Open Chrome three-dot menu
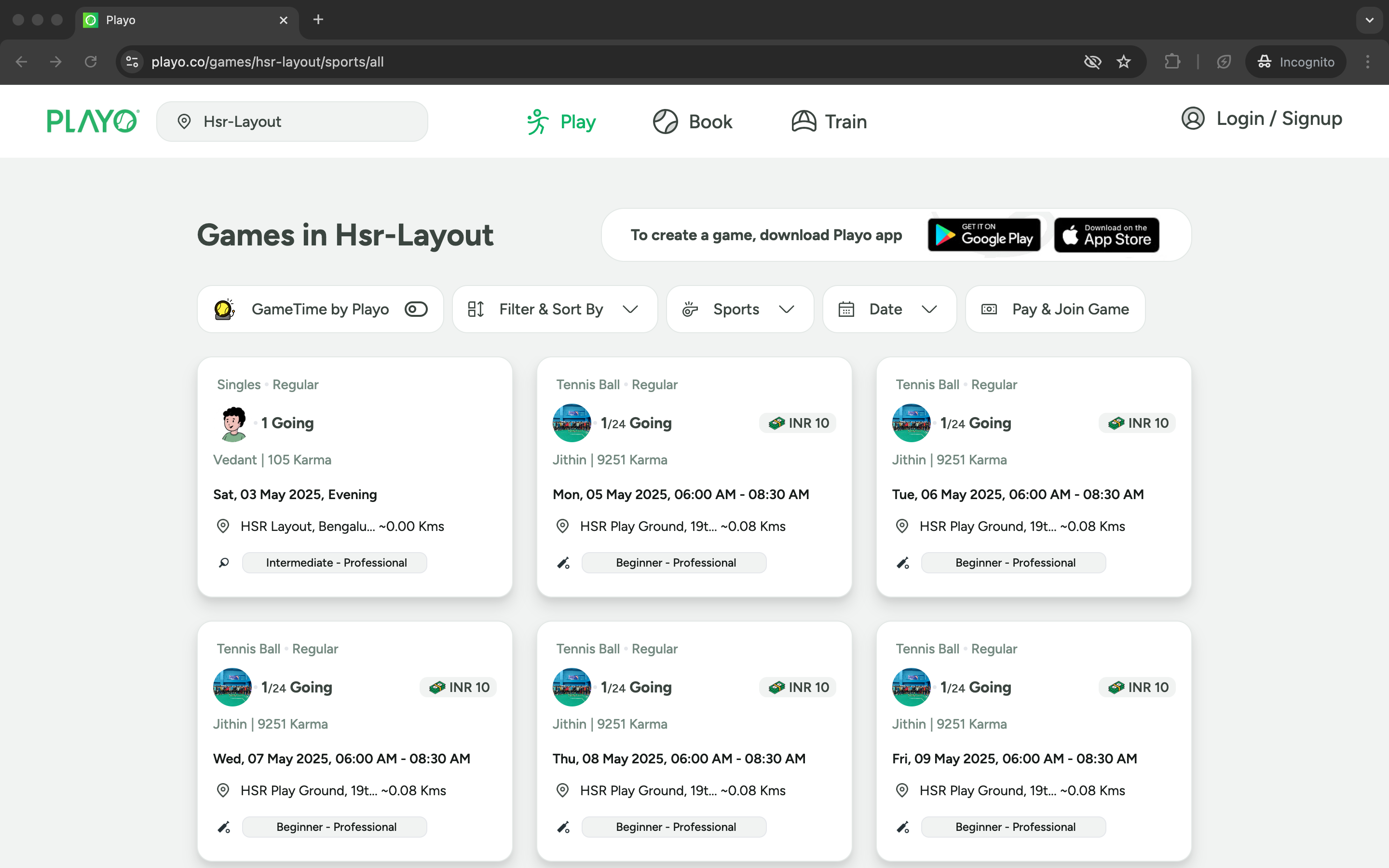The height and width of the screenshot is (868, 1389). 1368,61
